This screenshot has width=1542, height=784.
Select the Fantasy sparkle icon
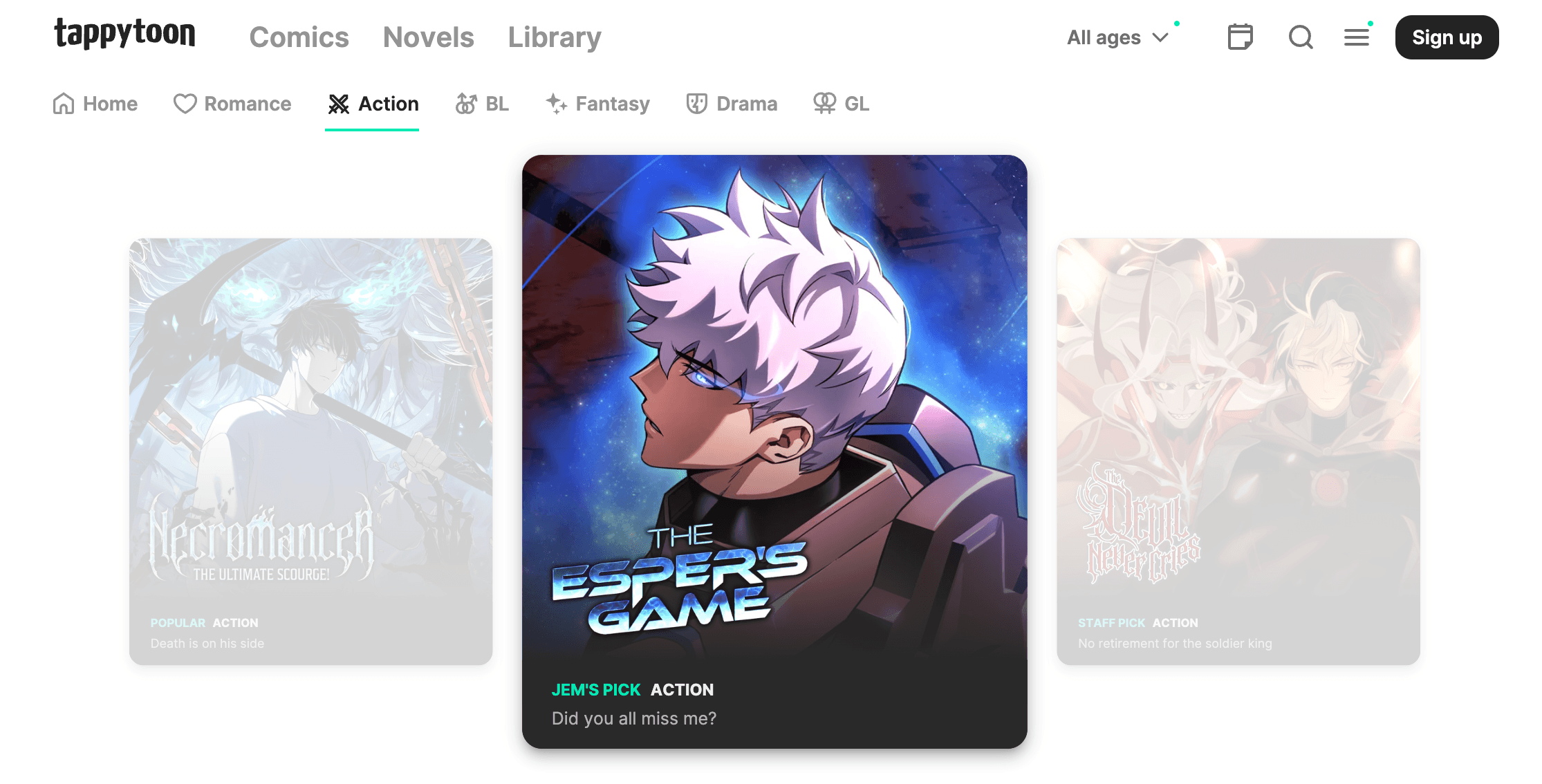pos(557,104)
